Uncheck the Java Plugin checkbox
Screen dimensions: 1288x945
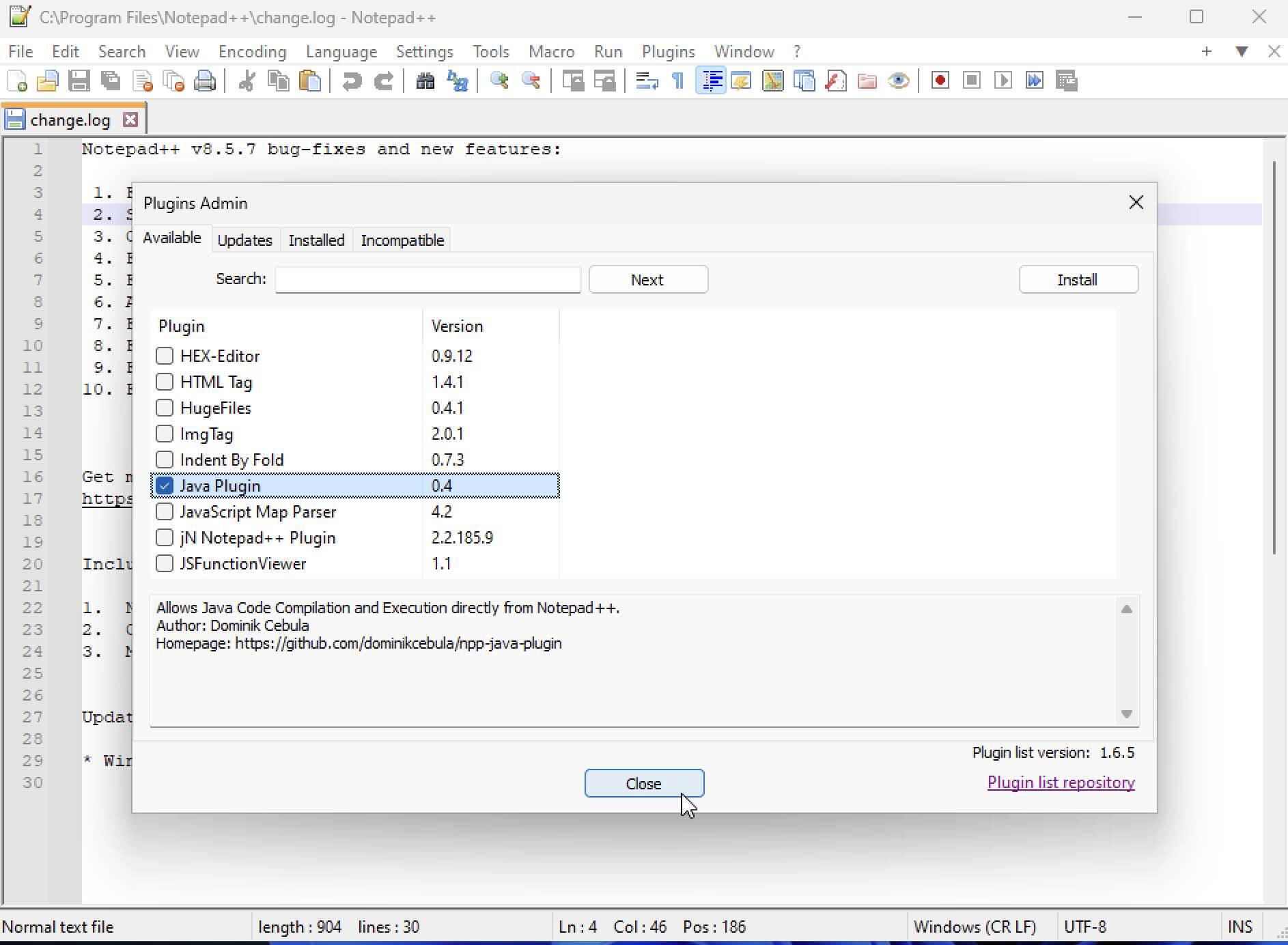pyautogui.click(x=165, y=485)
